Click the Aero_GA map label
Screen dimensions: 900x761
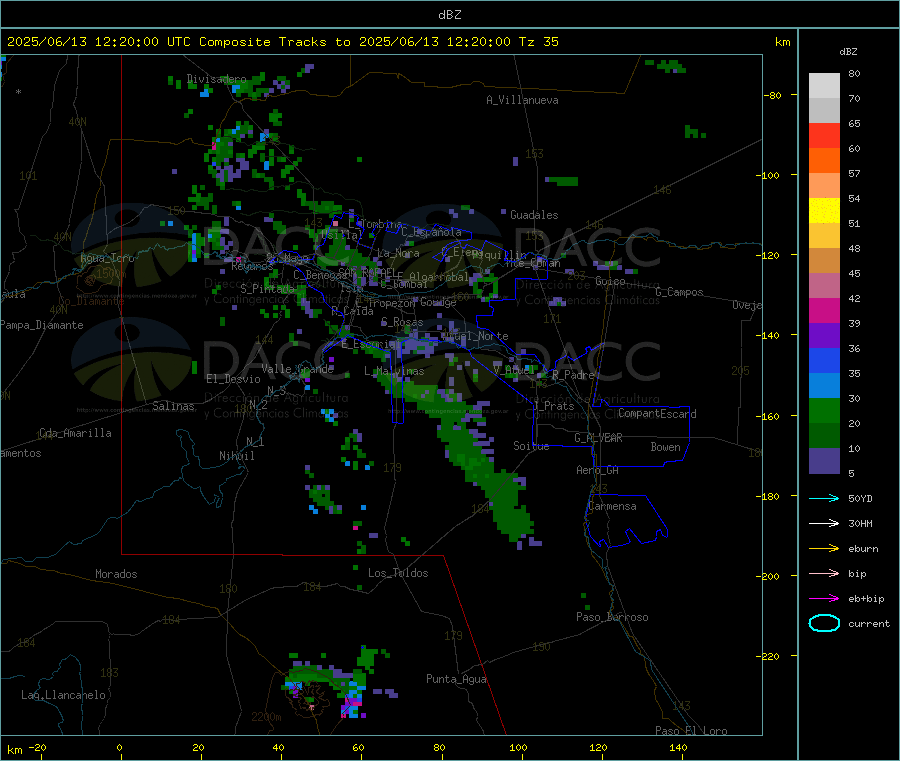click(x=598, y=470)
